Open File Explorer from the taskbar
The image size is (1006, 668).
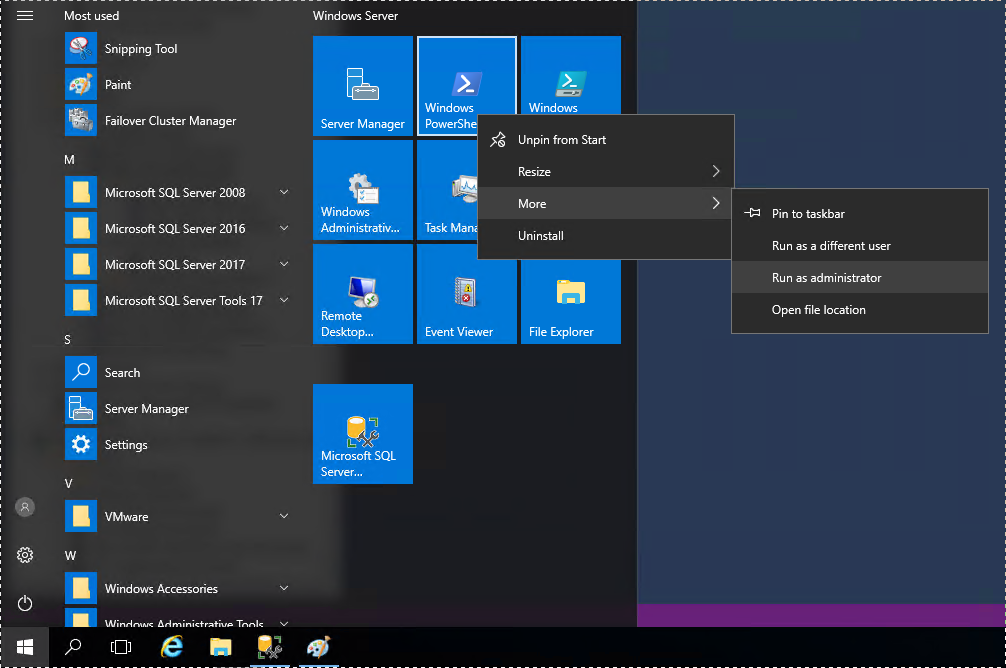[x=220, y=647]
